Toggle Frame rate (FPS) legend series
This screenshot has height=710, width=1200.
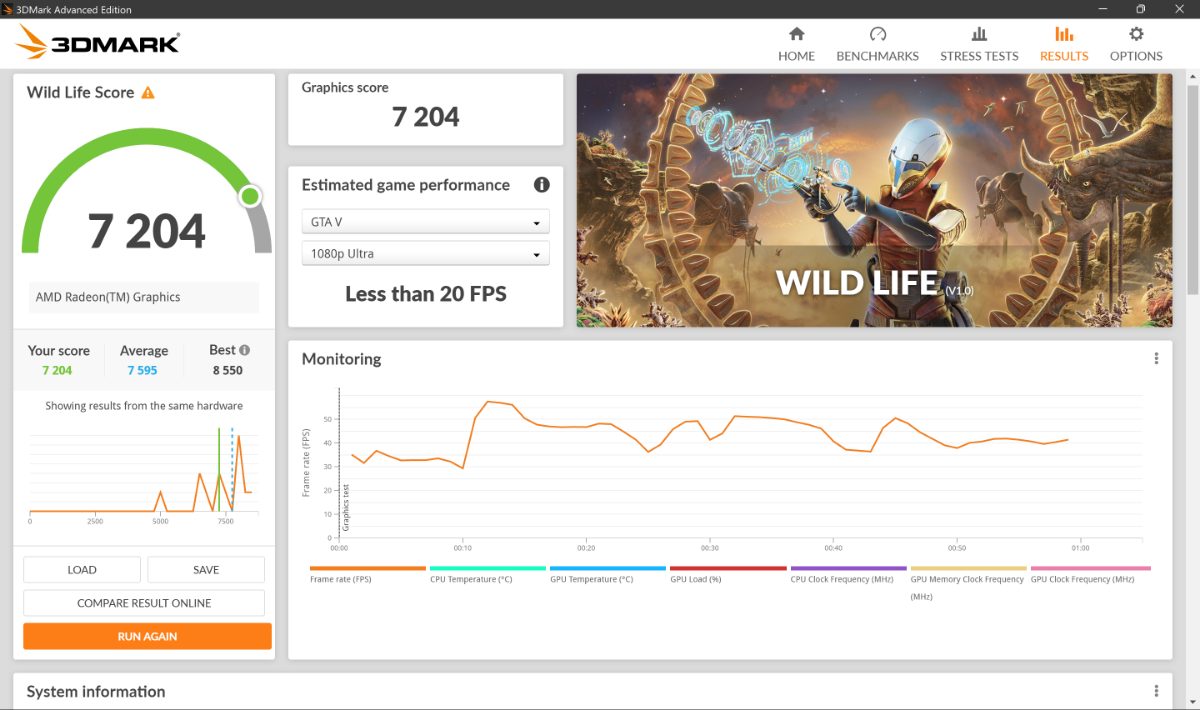click(x=340, y=579)
